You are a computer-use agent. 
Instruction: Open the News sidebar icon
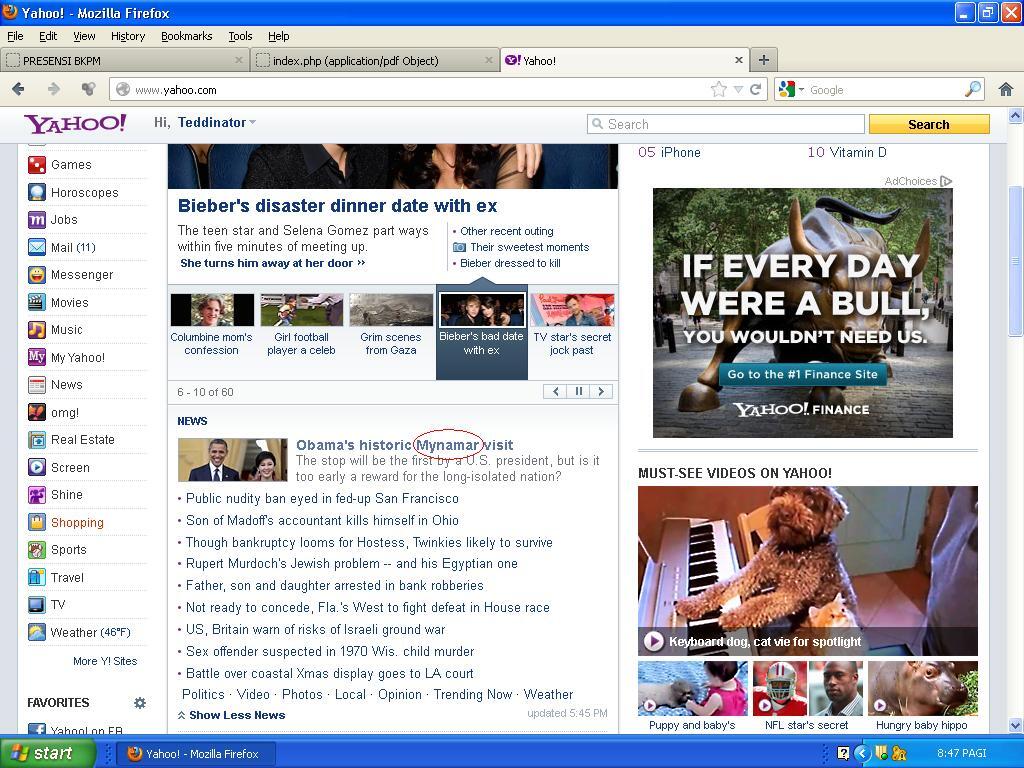(x=37, y=385)
